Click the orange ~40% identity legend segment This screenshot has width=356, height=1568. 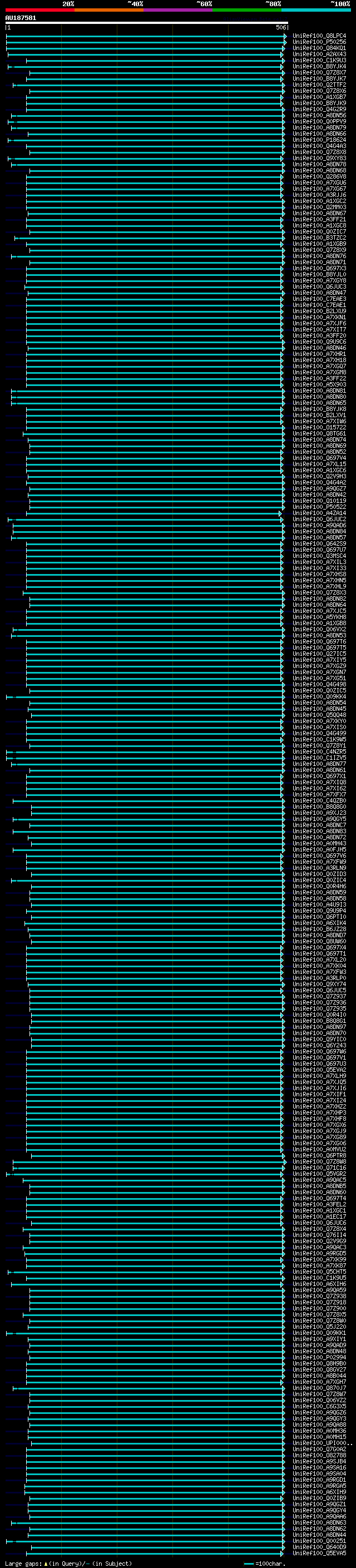click(109, 10)
